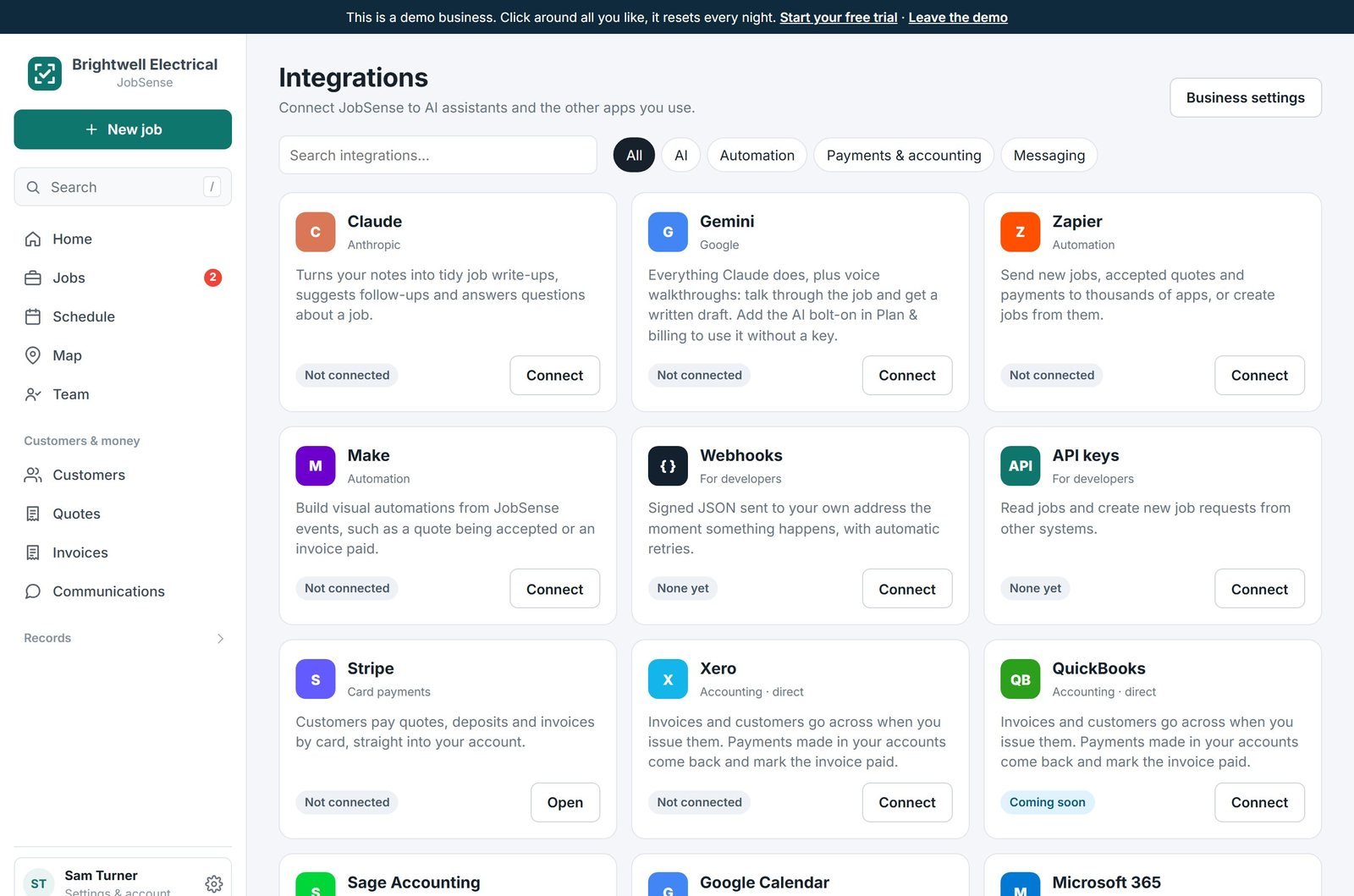
Task: Click the Map pin icon
Action: click(x=33, y=355)
